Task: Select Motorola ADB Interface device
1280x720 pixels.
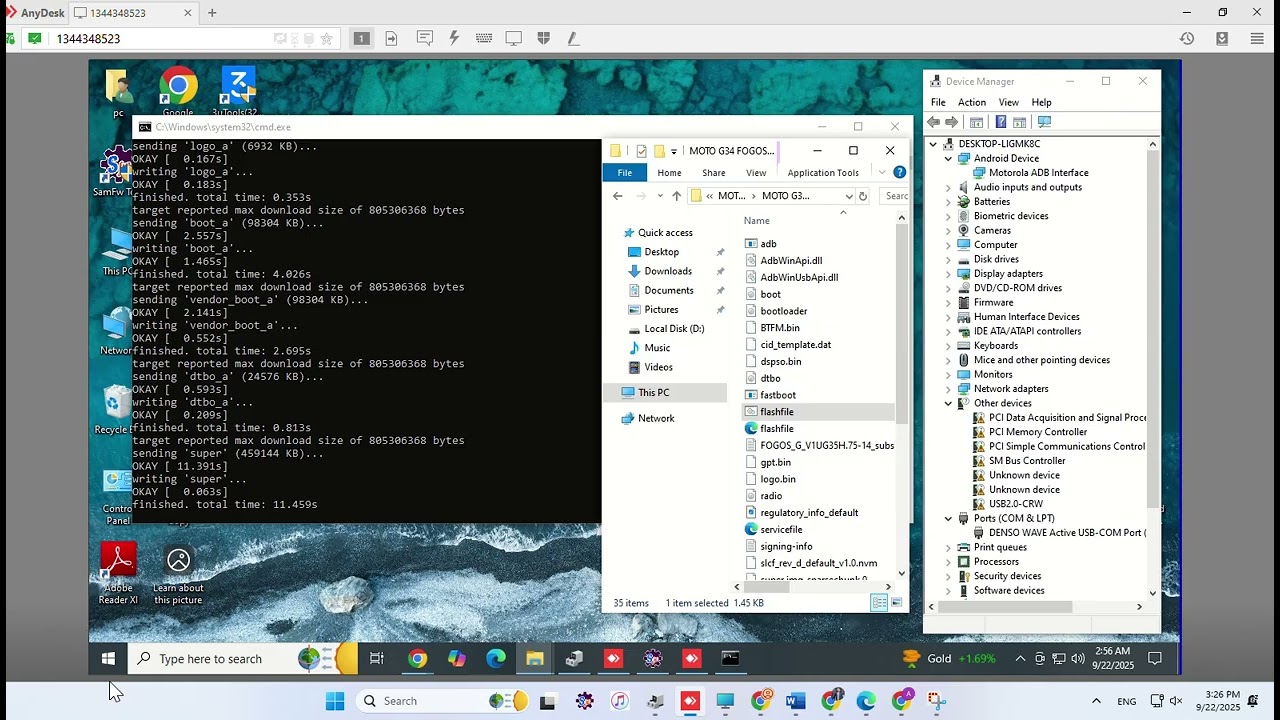Action: pyautogui.click(x=1038, y=173)
